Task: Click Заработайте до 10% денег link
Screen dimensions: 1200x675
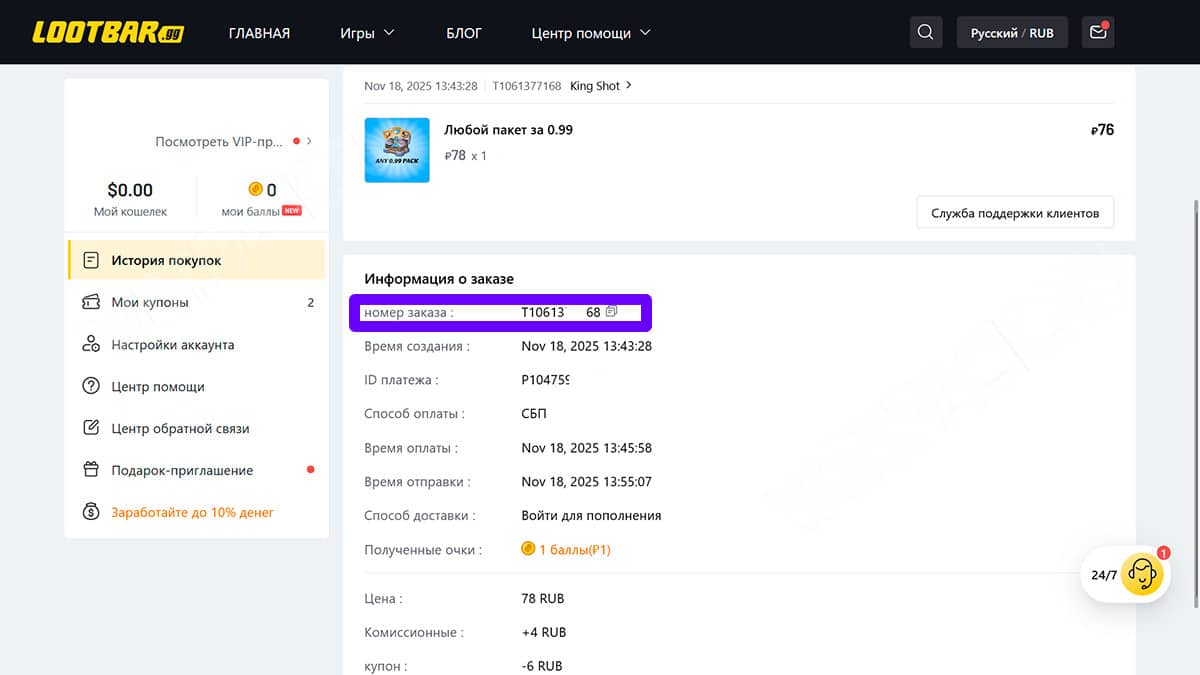Action: pyautogui.click(x=192, y=512)
